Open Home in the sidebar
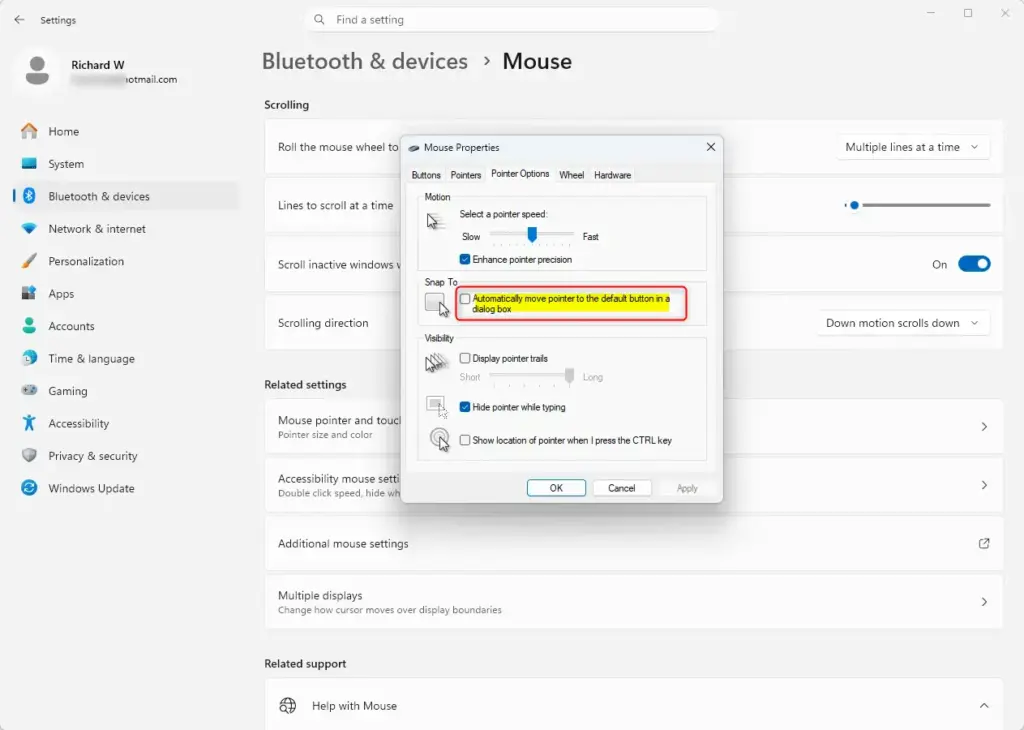Image resolution: width=1024 pixels, height=730 pixels. click(63, 131)
